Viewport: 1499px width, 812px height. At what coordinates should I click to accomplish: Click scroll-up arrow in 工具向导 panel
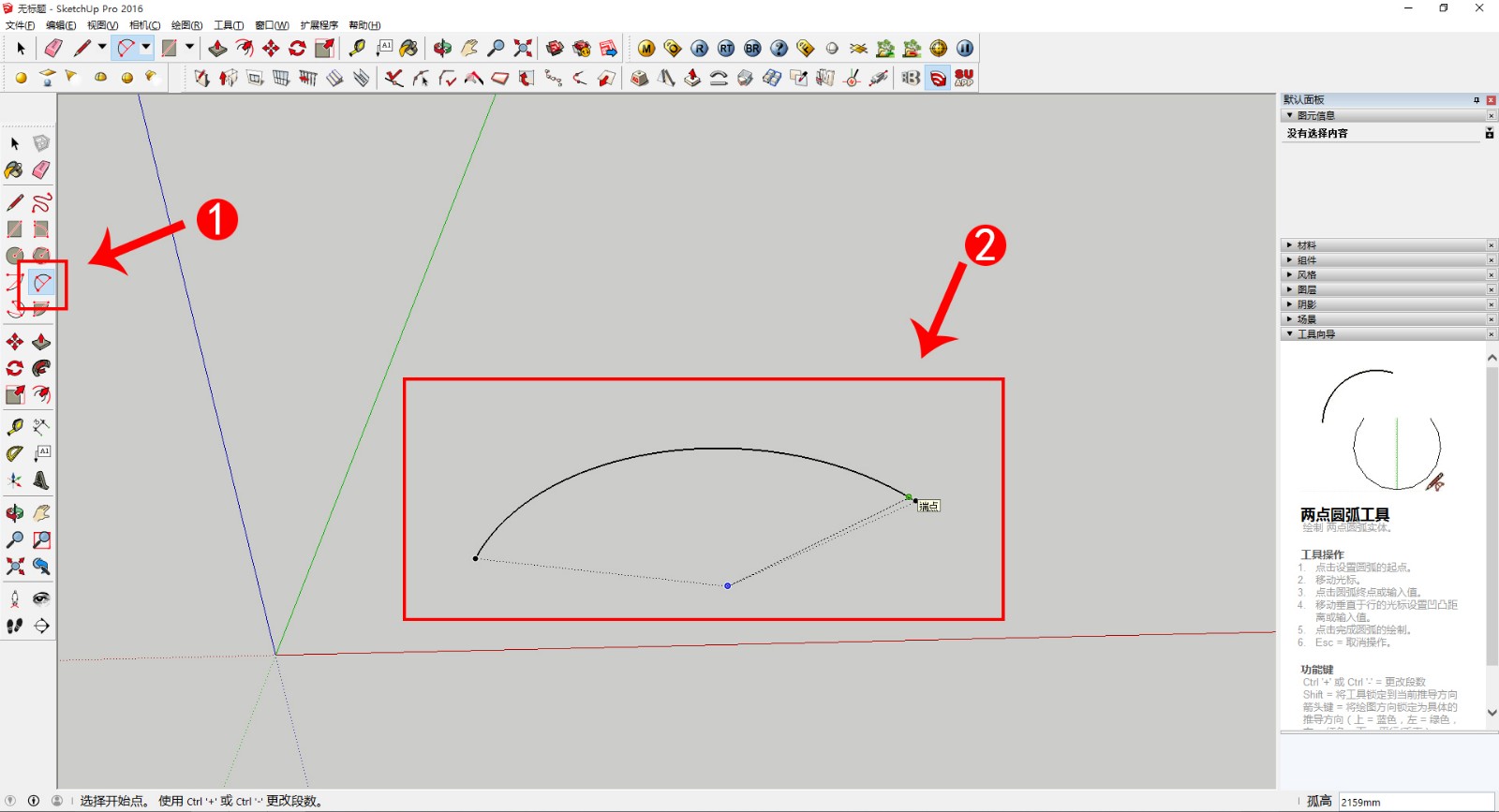pyautogui.click(x=1492, y=358)
